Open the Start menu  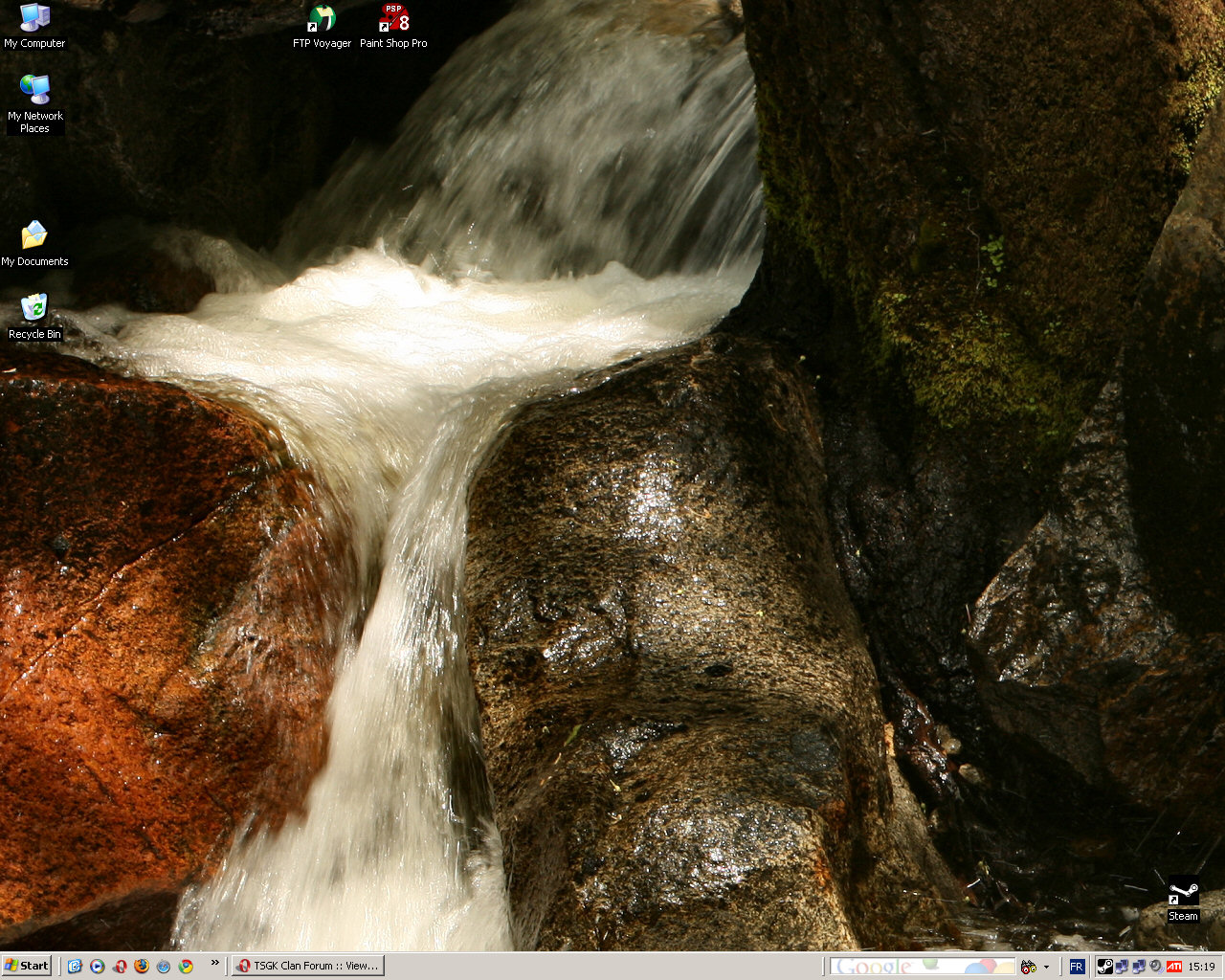(29, 966)
